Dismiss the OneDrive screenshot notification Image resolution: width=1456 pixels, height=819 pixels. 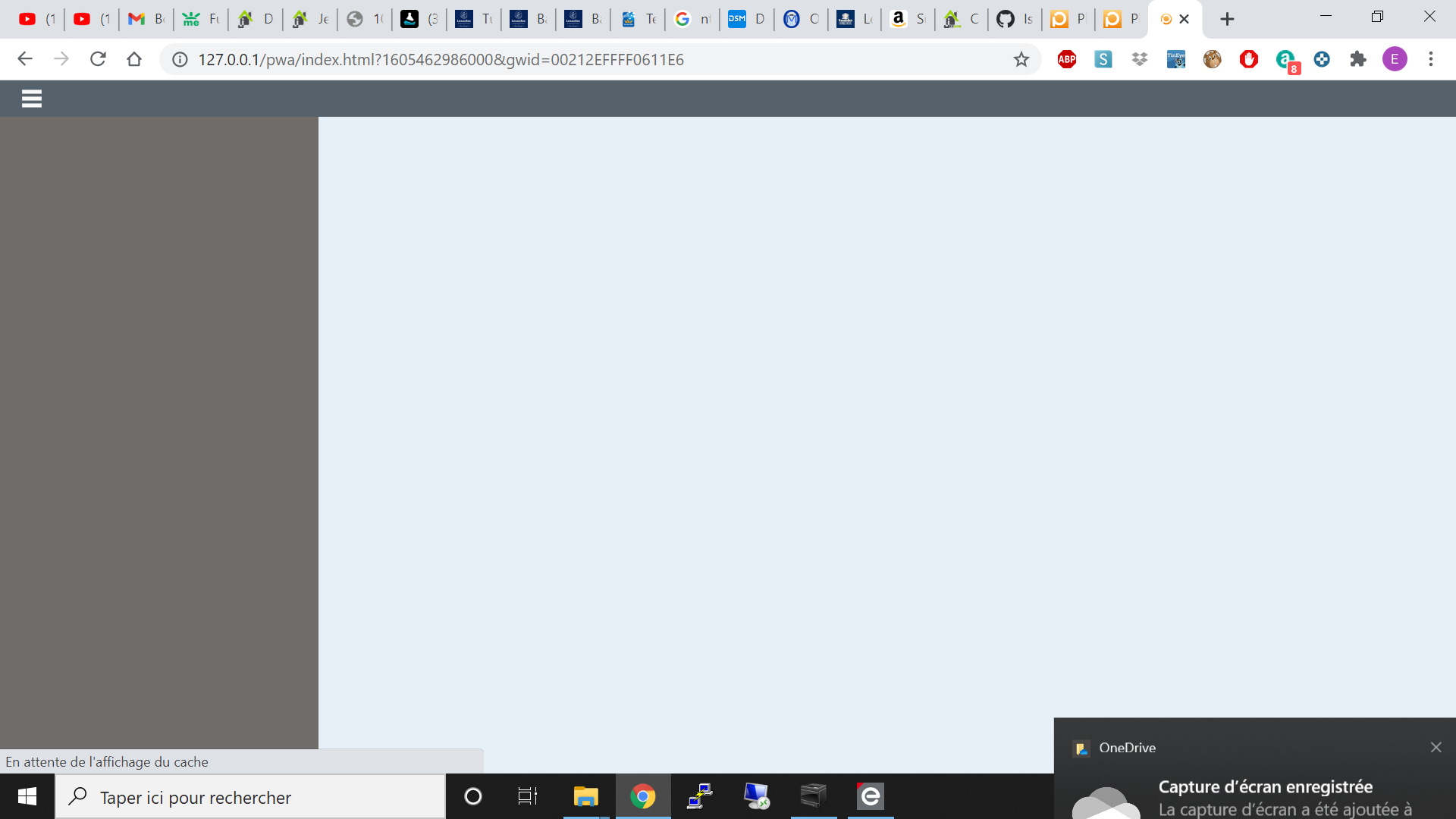1436,747
